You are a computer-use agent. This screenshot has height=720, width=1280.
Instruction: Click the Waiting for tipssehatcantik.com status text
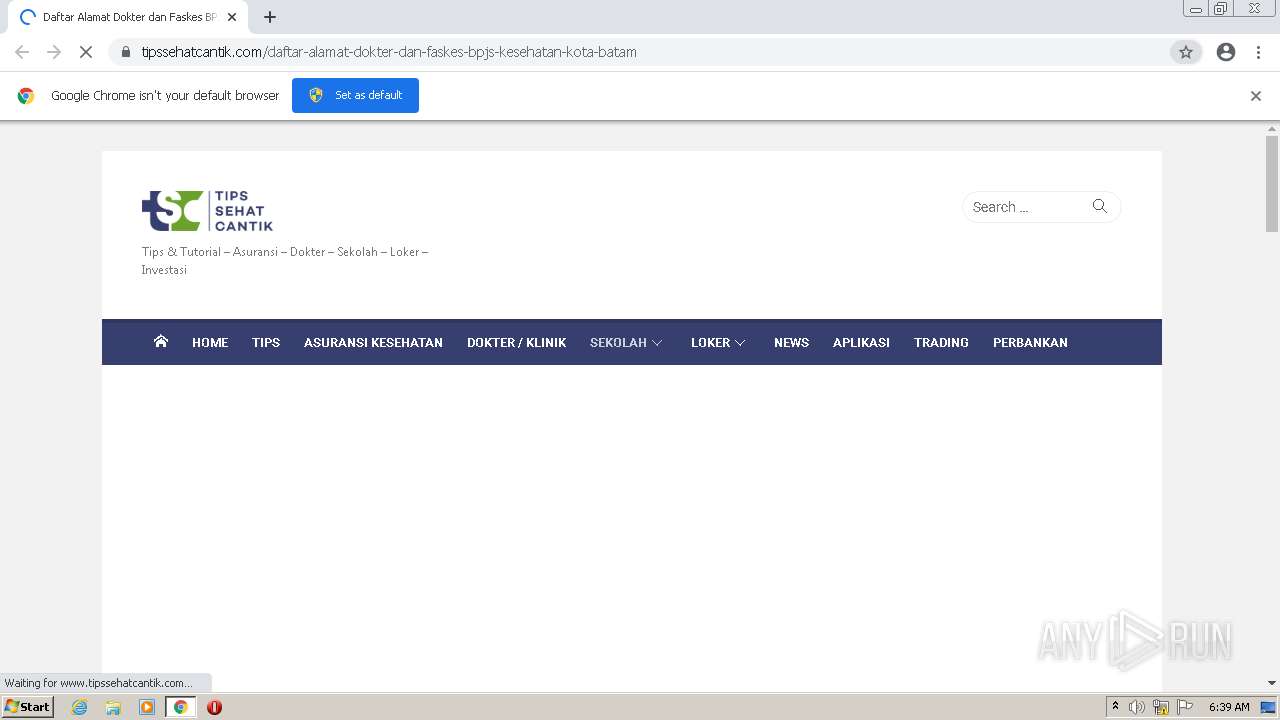click(98, 683)
